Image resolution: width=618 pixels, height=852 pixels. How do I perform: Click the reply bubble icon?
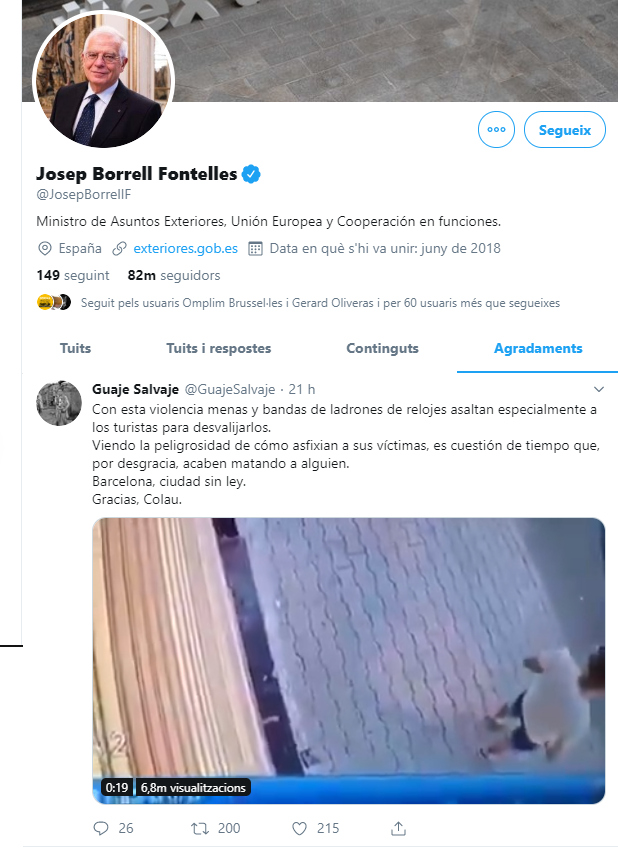click(101, 828)
